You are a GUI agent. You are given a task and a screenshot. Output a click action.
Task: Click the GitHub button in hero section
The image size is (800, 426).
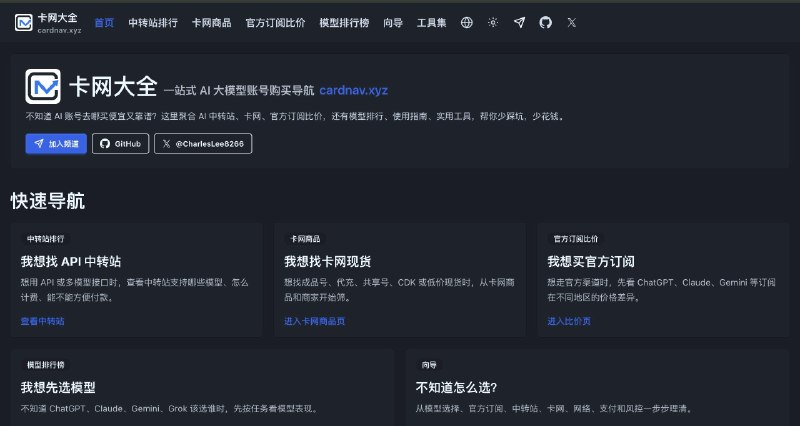[120, 144]
